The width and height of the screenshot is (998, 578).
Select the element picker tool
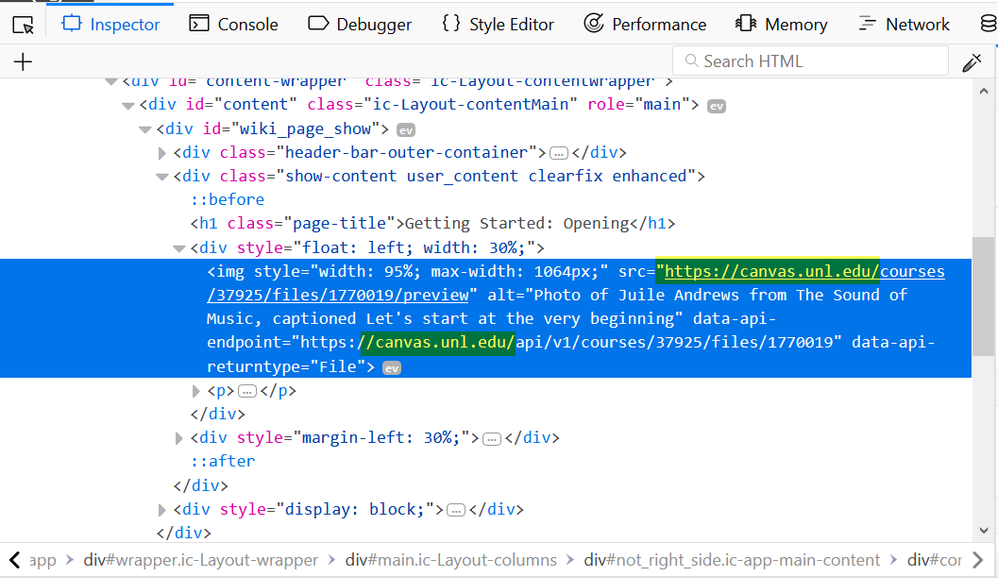(22, 23)
